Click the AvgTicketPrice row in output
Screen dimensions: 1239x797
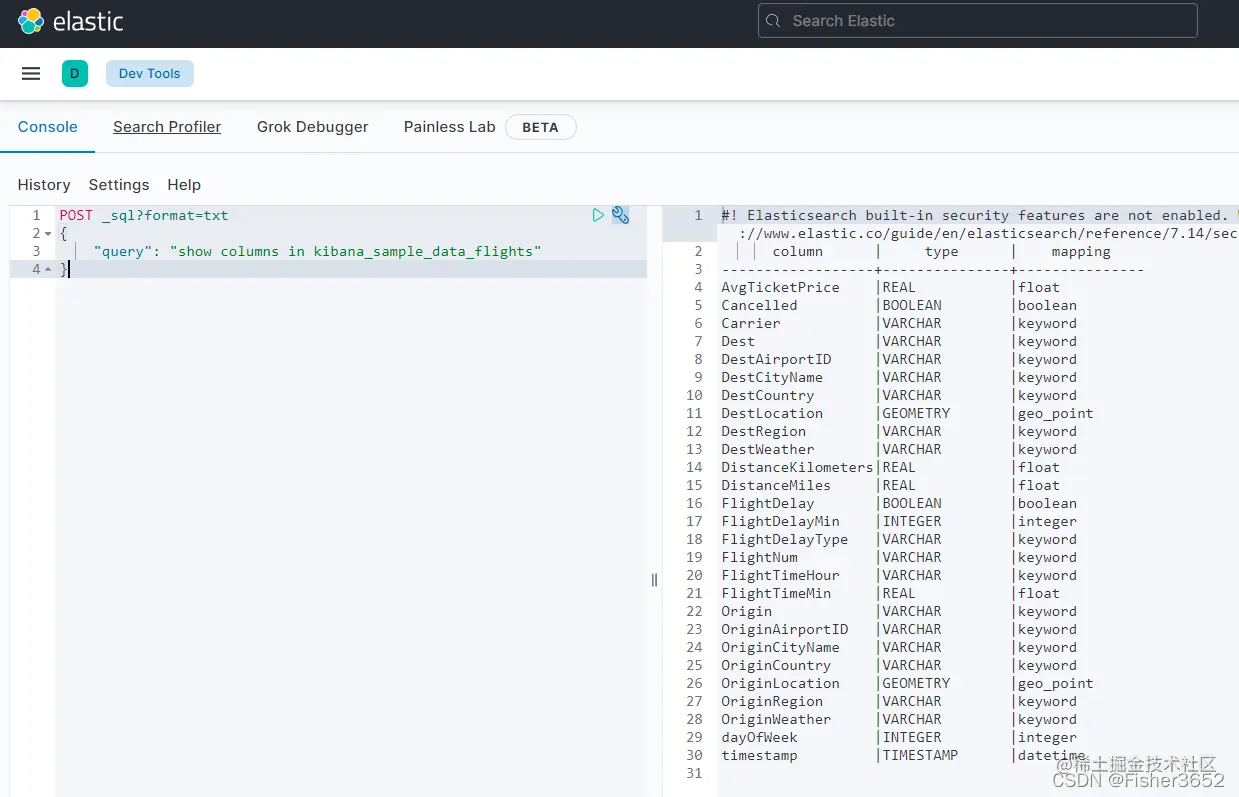tap(890, 287)
